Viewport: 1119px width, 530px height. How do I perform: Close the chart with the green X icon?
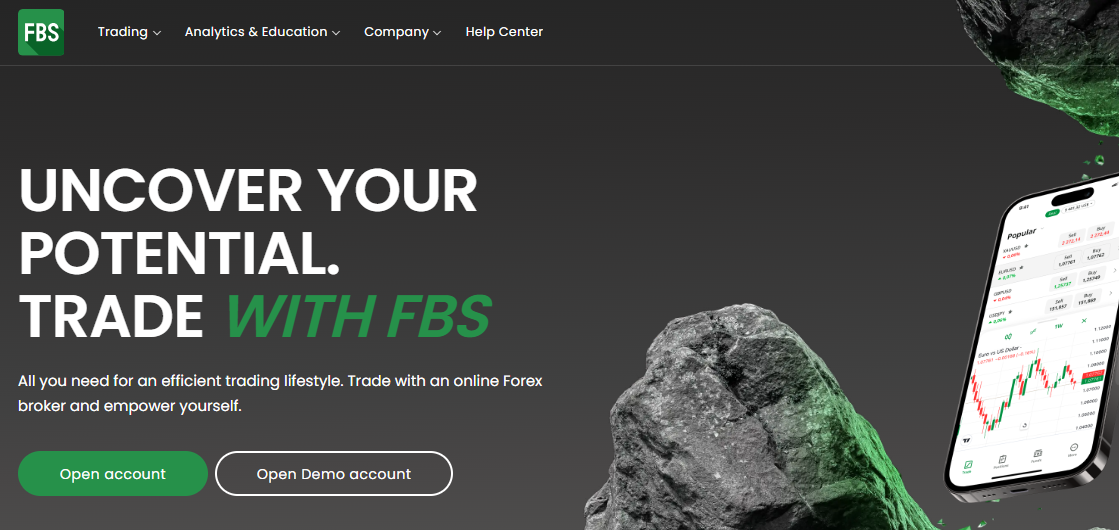pos(1084,320)
